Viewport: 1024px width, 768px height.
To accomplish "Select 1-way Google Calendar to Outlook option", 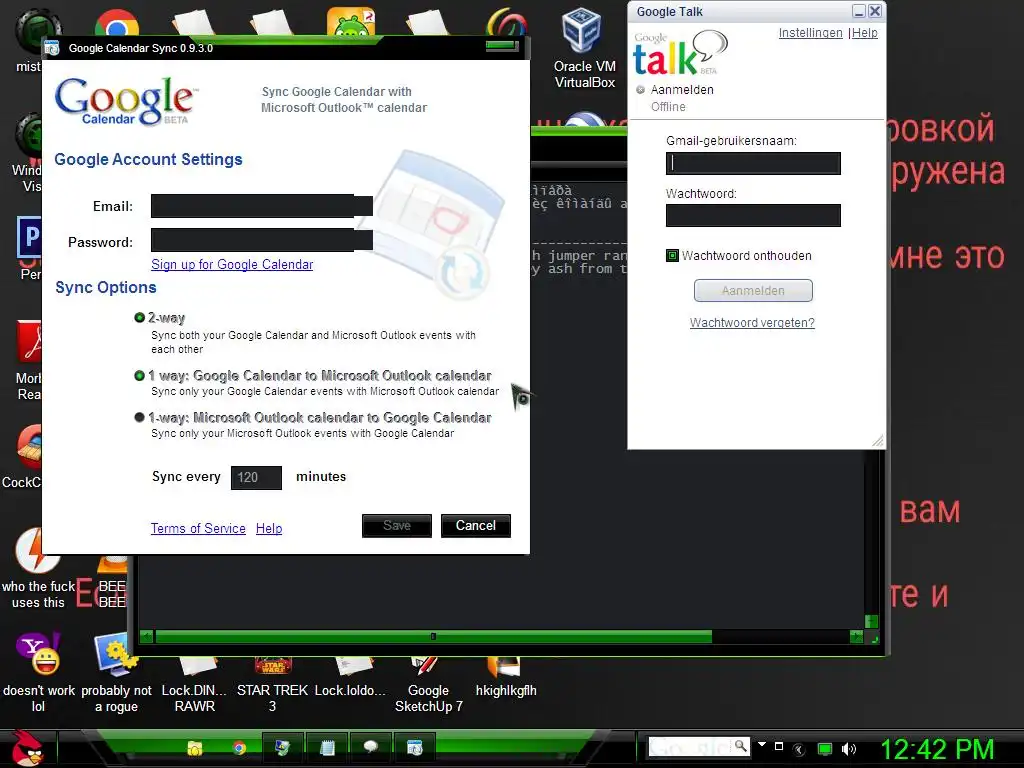I will (x=139, y=376).
